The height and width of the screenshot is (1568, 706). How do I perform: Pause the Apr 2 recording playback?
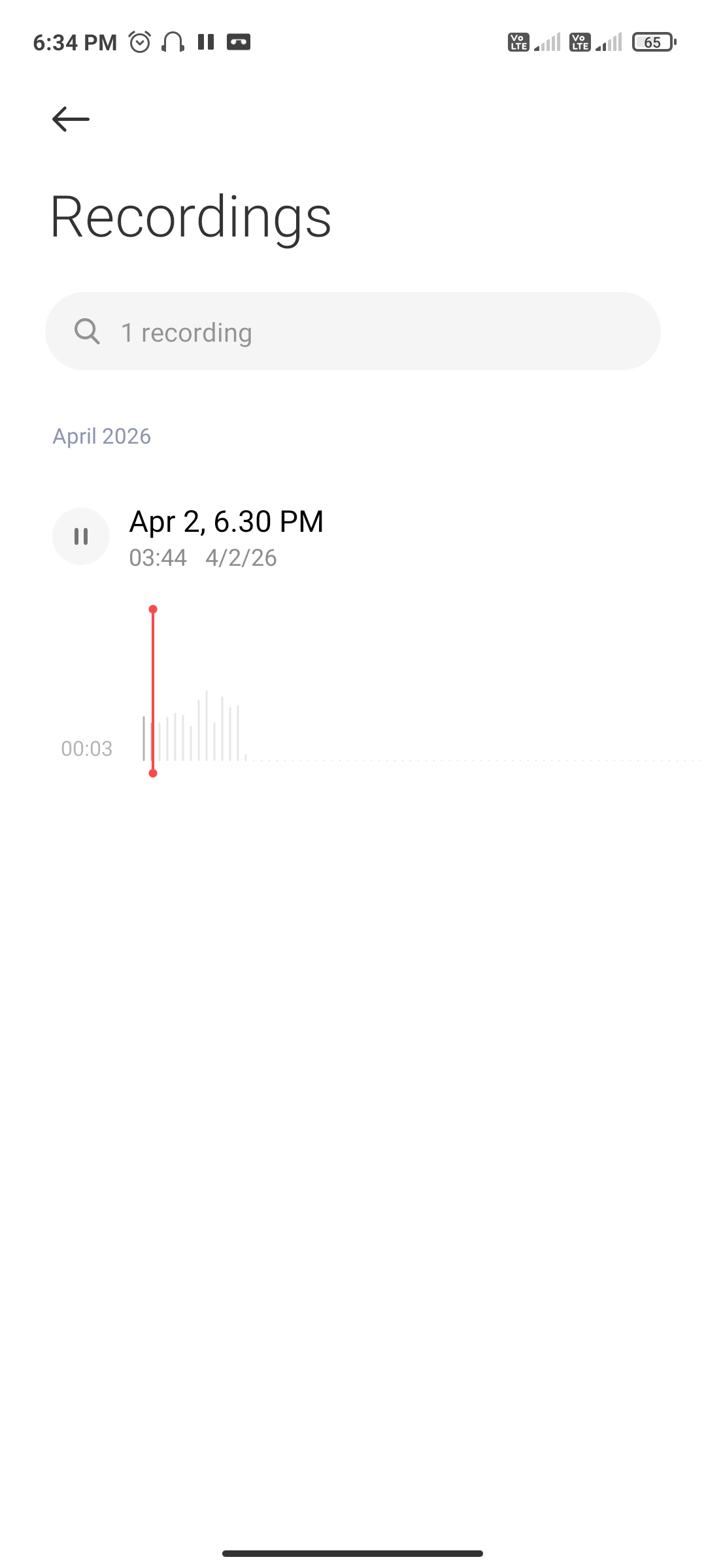(81, 536)
